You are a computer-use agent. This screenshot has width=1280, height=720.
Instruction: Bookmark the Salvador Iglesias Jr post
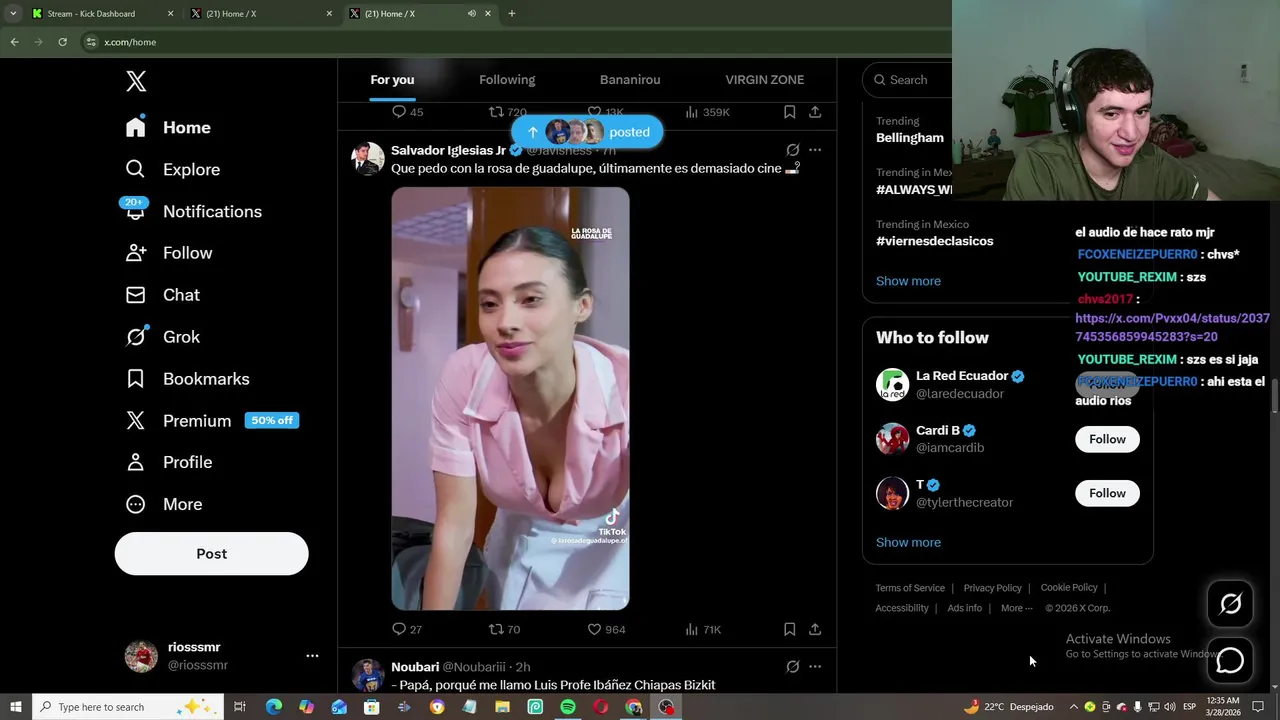(x=789, y=629)
